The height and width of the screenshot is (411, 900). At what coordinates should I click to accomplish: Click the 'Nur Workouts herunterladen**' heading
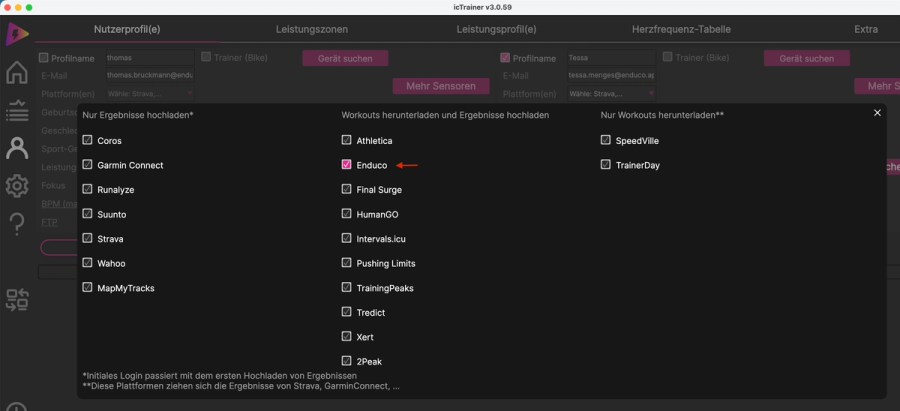[662, 115]
